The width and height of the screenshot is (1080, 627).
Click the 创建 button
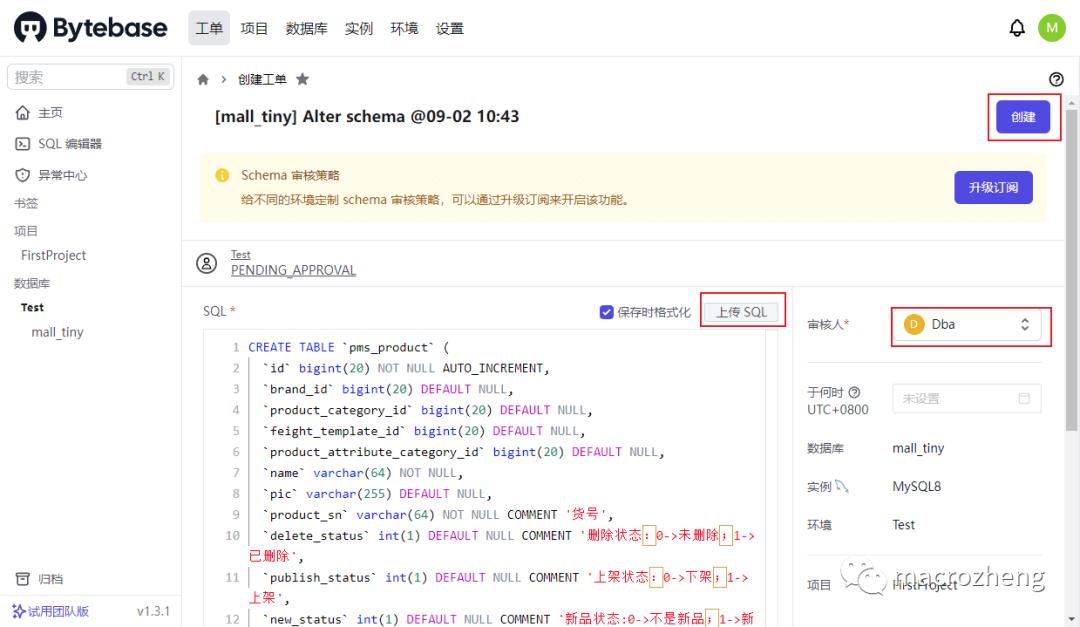pyautogui.click(x=1023, y=117)
